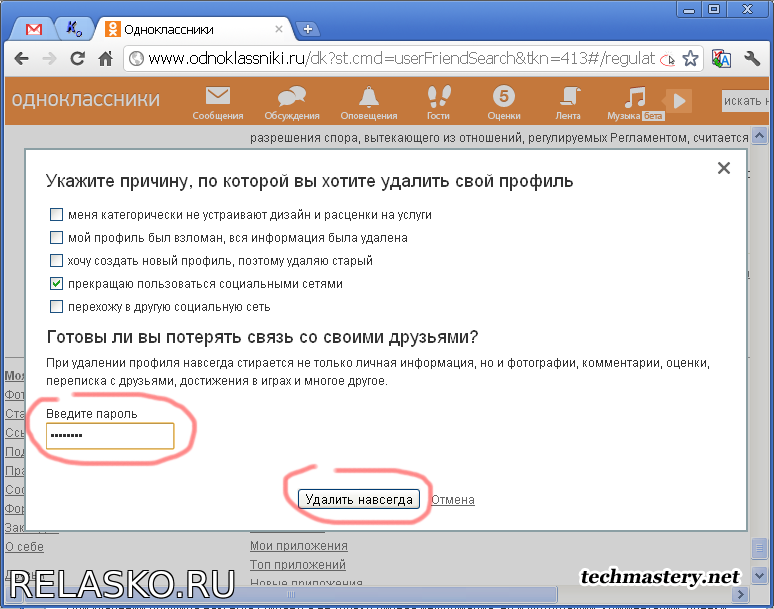Check the design and prices dissatisfaction box
The height and width of the screenshot is (609, 774).
click(x=57, y=215)
